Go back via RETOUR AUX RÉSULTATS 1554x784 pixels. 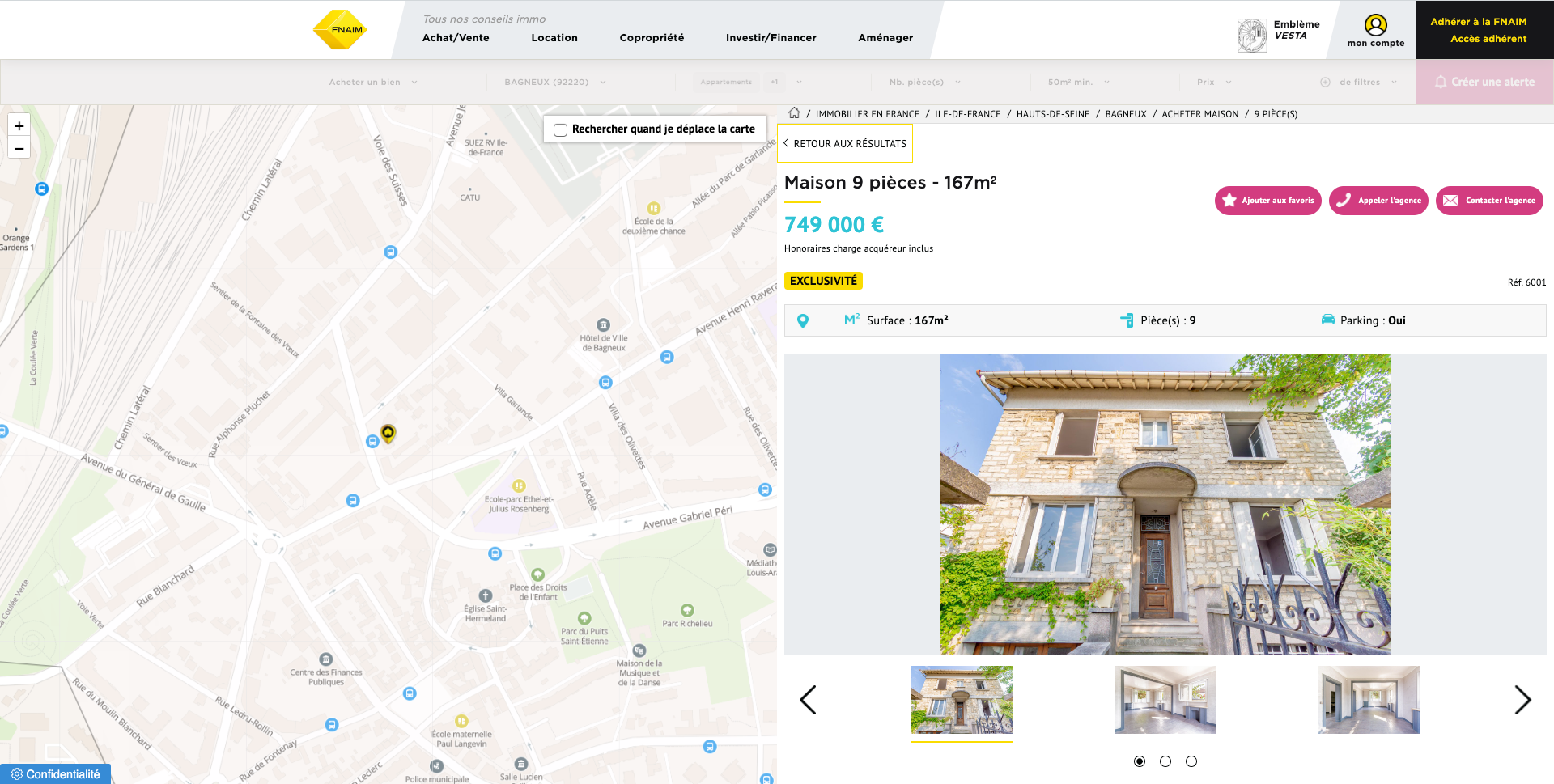click(845, 143)
